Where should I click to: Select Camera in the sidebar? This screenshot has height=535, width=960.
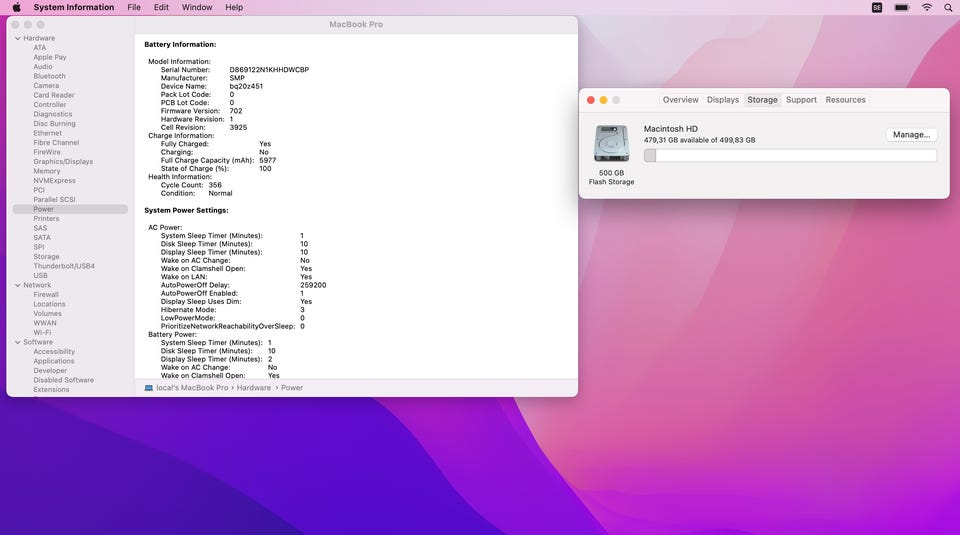pos(46,86)
